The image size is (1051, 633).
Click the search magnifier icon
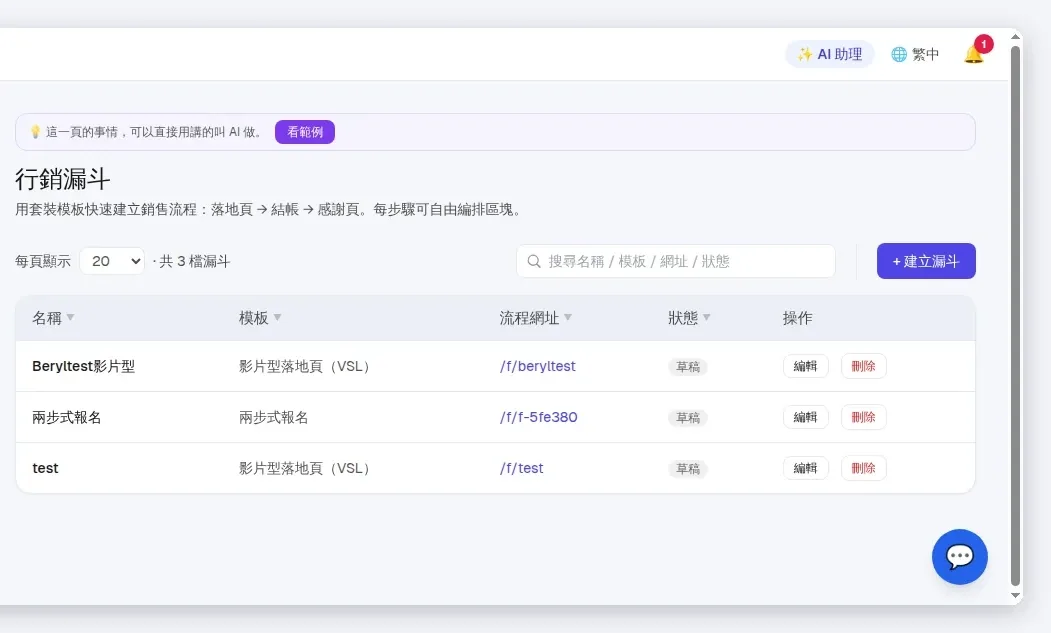(x=534, y=261)
